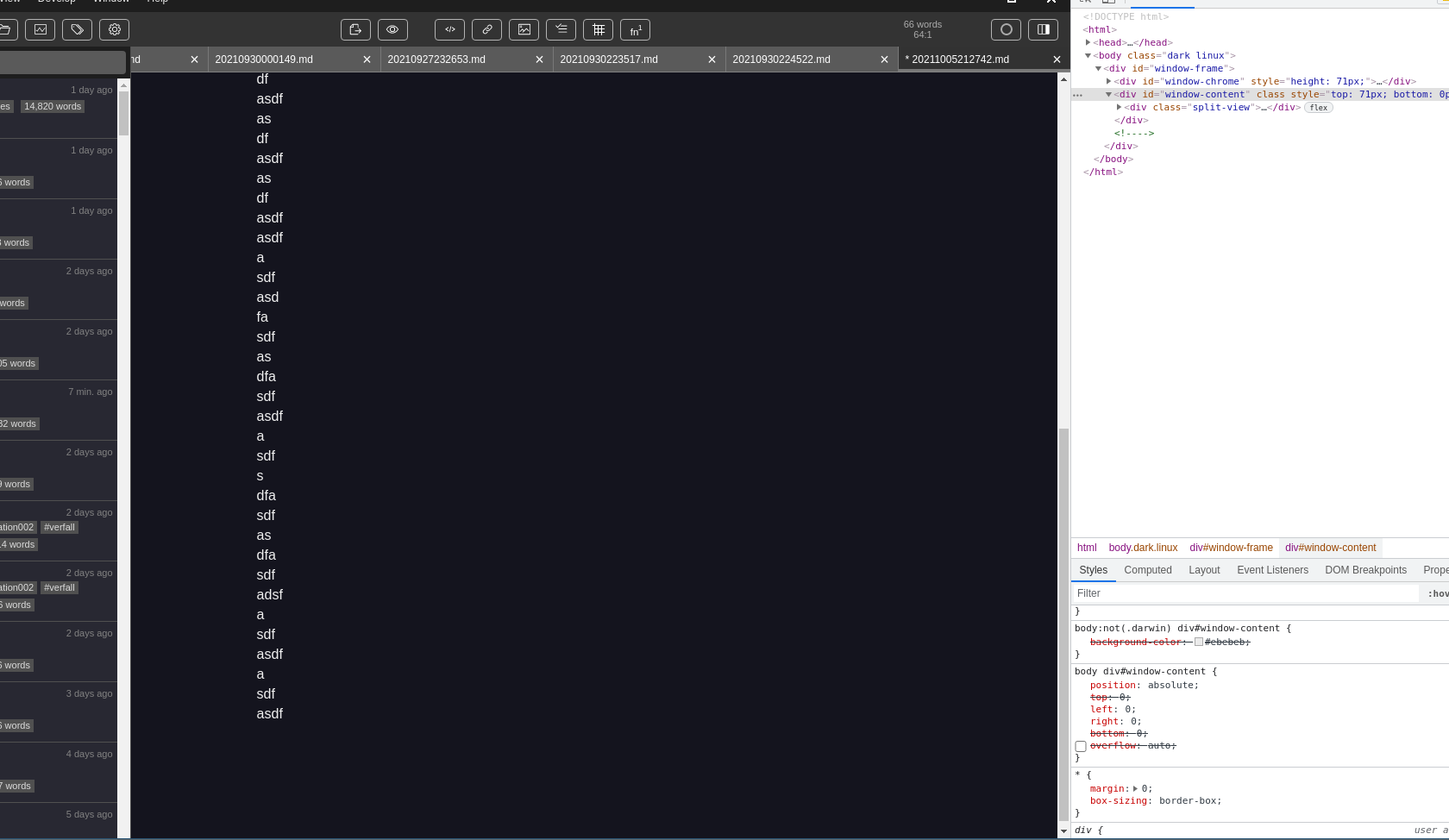This screenshot has width=1449, height=840.
Task: Click the word adsf in editor
Action: (x=269, y=595)
